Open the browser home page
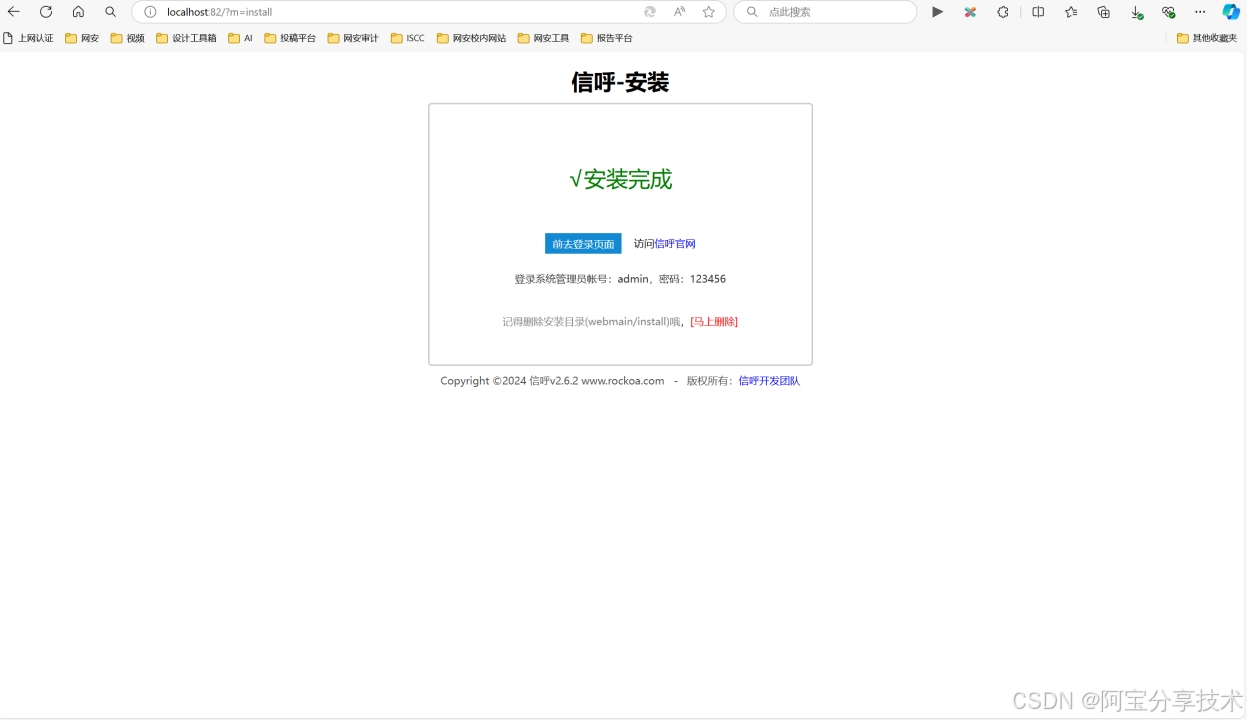The height and width of the screenshot is (720, 1247). 78,12
